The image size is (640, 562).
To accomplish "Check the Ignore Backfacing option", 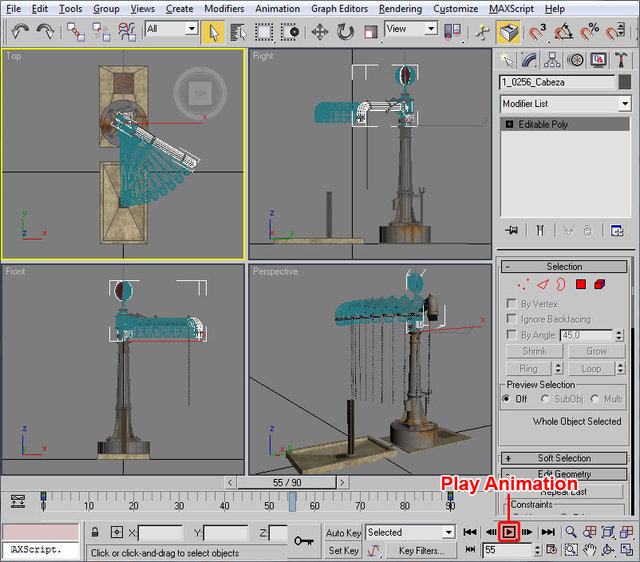I will 512,319.
